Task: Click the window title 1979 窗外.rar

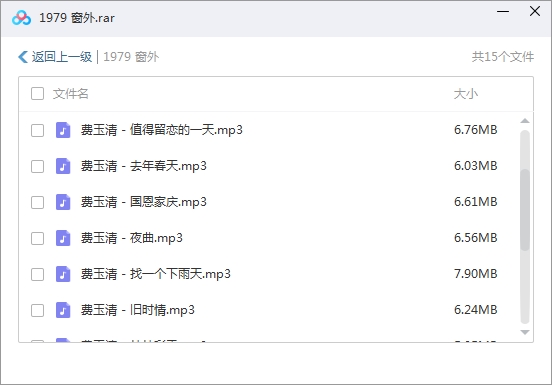Action: [77, 18]
